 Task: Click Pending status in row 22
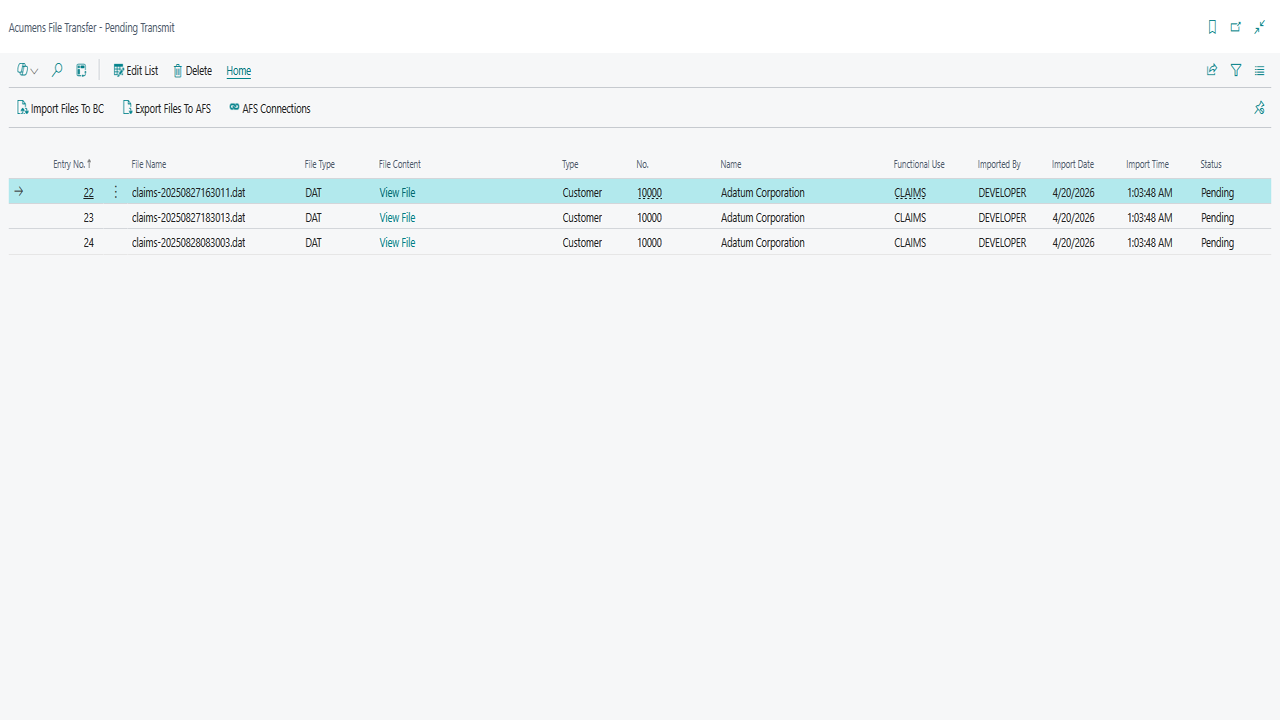[x=1217, y=193]
